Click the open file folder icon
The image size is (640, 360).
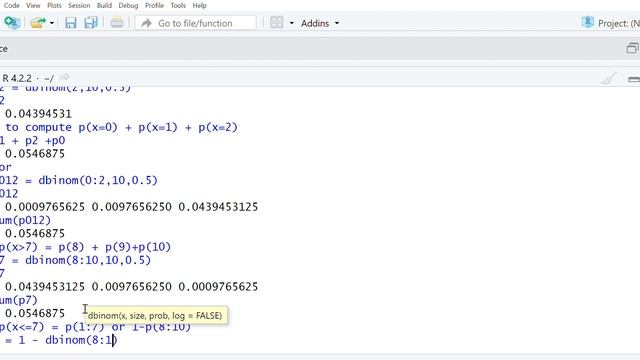(x=38, y=22)
